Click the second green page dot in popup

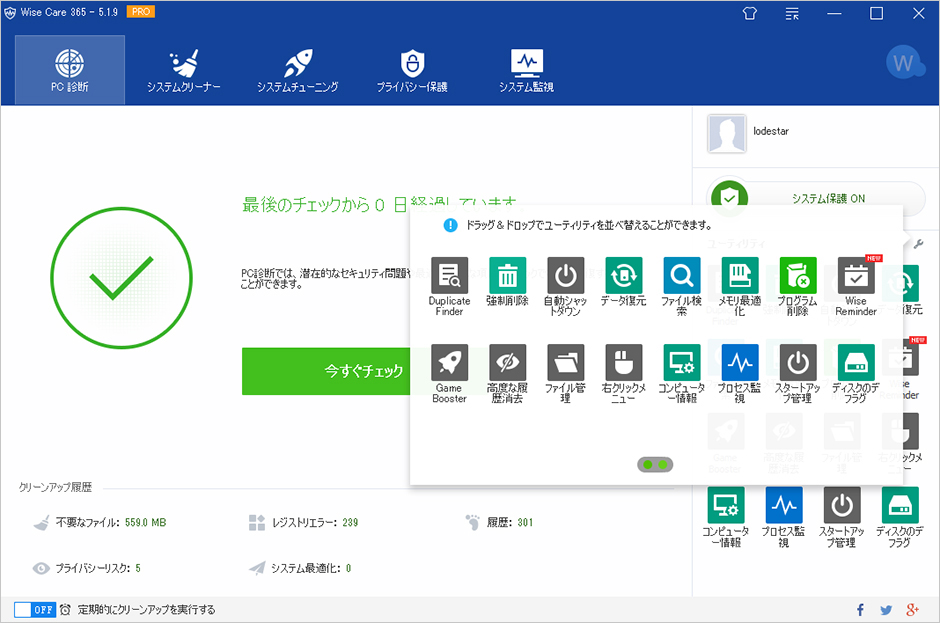point(662,465)
